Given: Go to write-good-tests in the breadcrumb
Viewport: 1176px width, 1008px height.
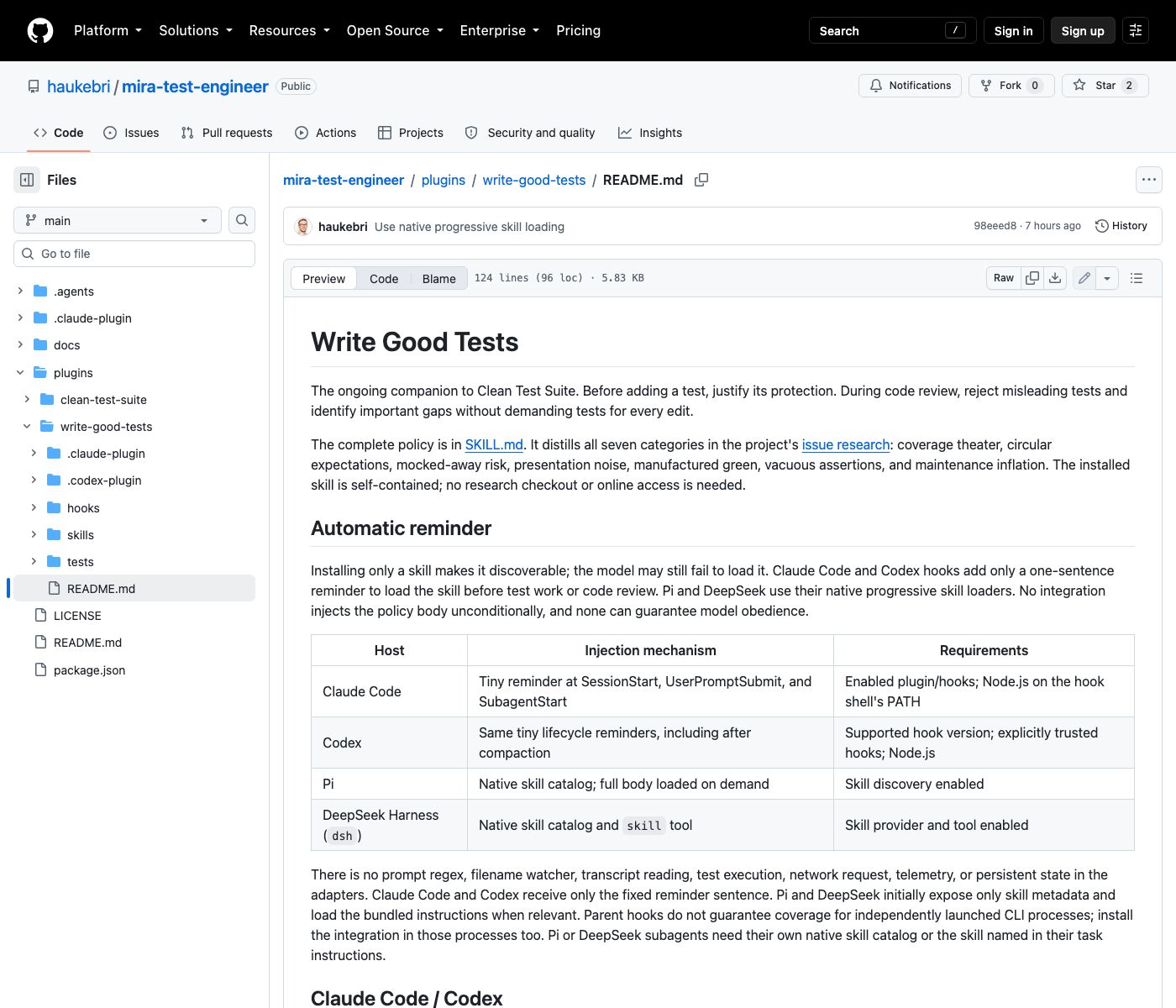Looking at the screenshot, I should pos(534,180).
